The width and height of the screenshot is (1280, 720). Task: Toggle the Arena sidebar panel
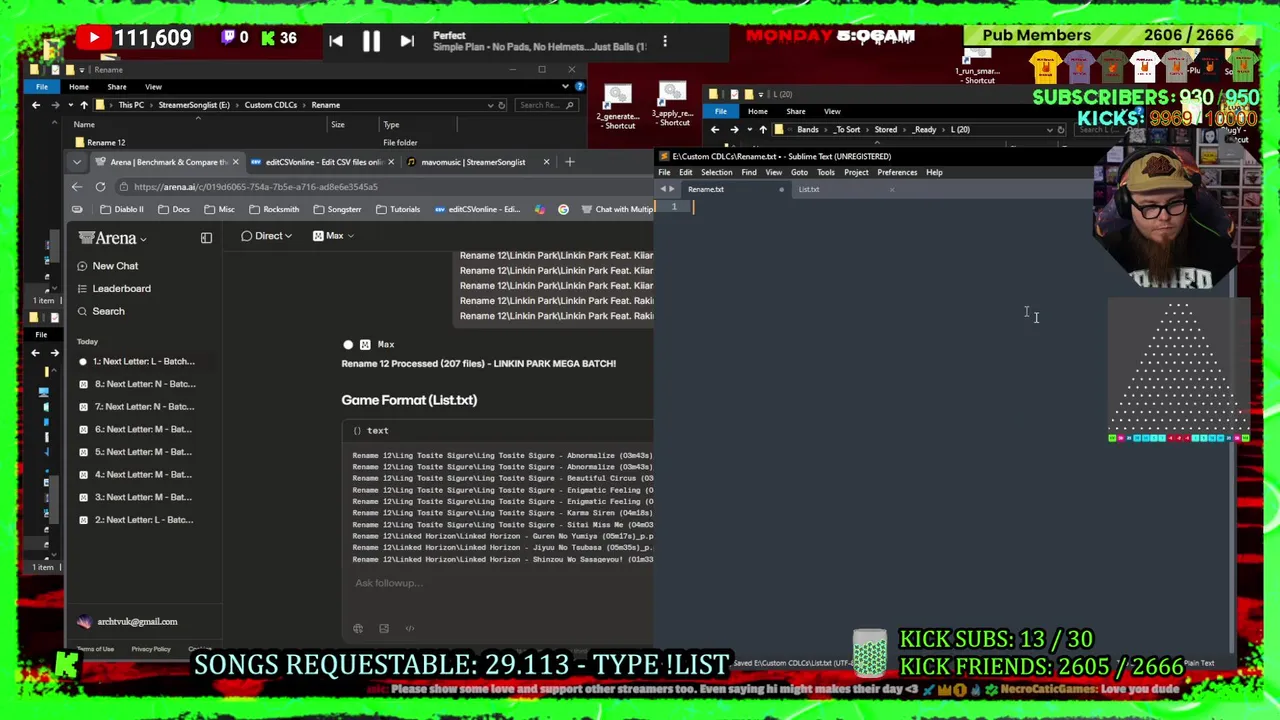pos(206,238)
